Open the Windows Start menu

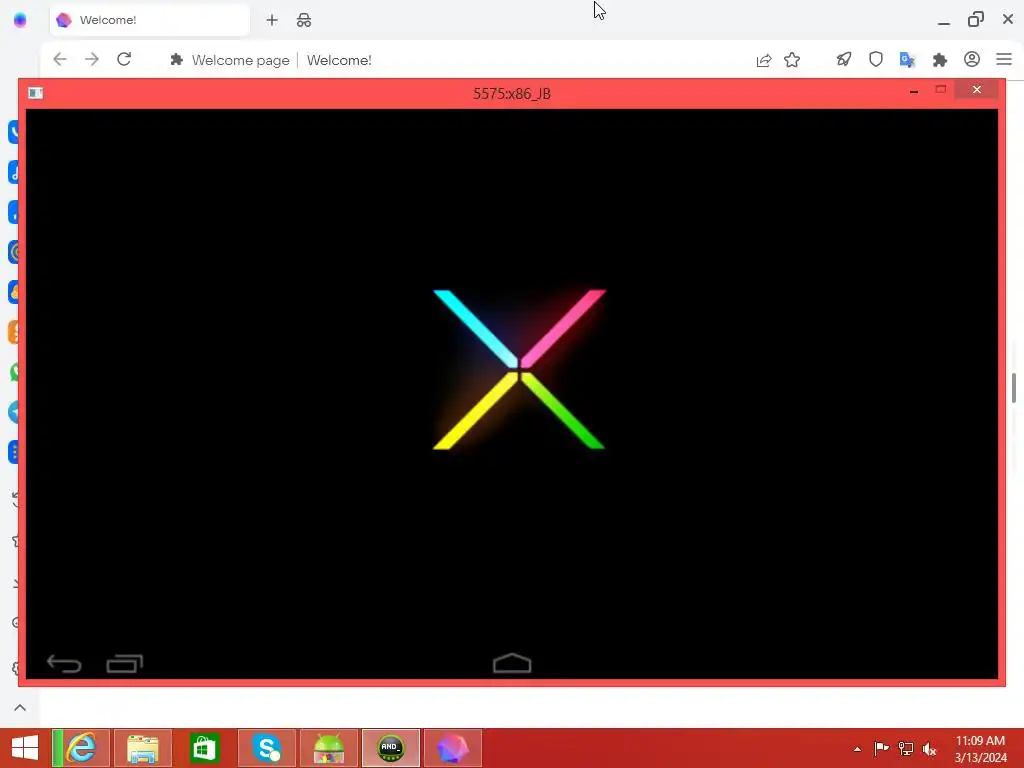(25, 748)
